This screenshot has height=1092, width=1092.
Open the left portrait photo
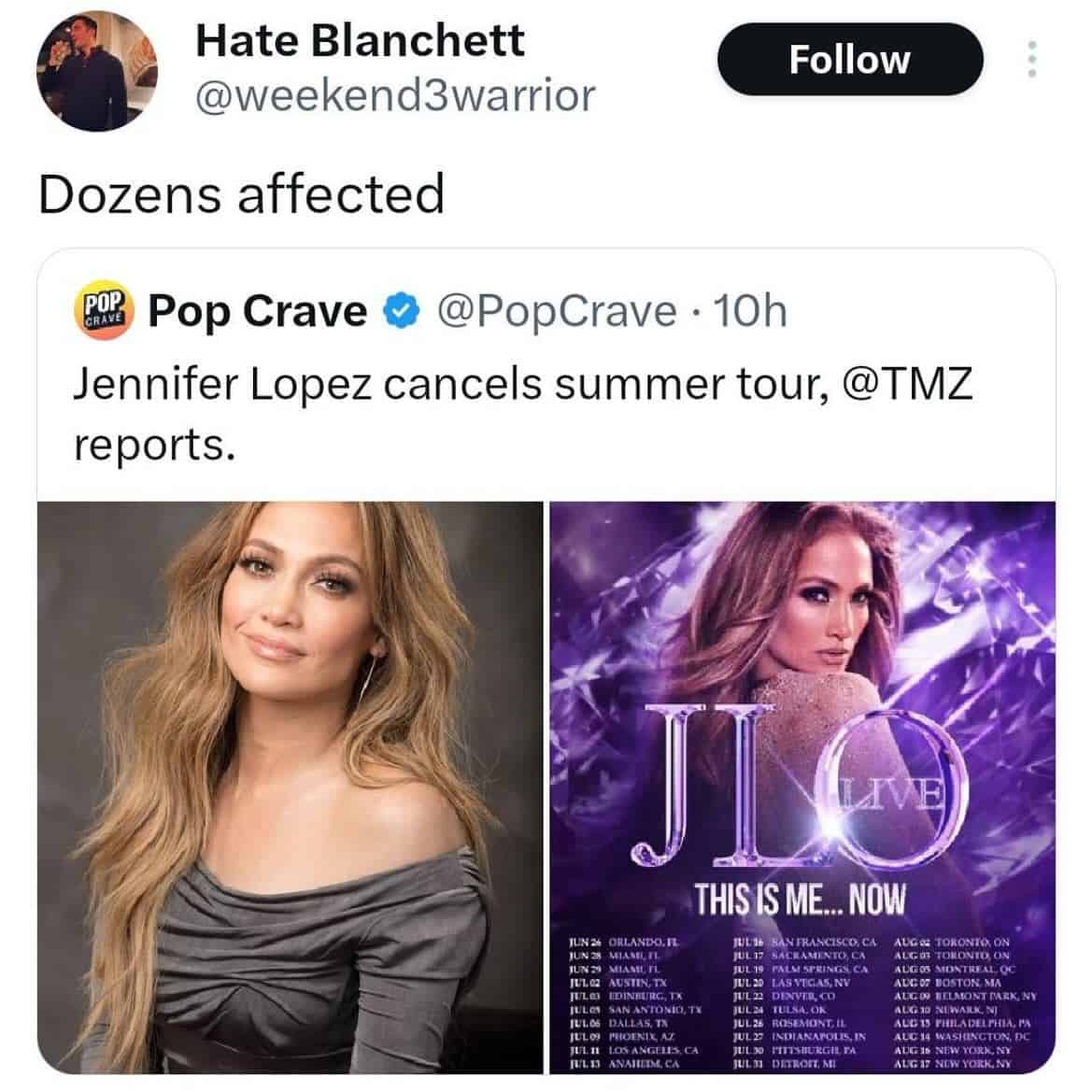pos(290,787)
